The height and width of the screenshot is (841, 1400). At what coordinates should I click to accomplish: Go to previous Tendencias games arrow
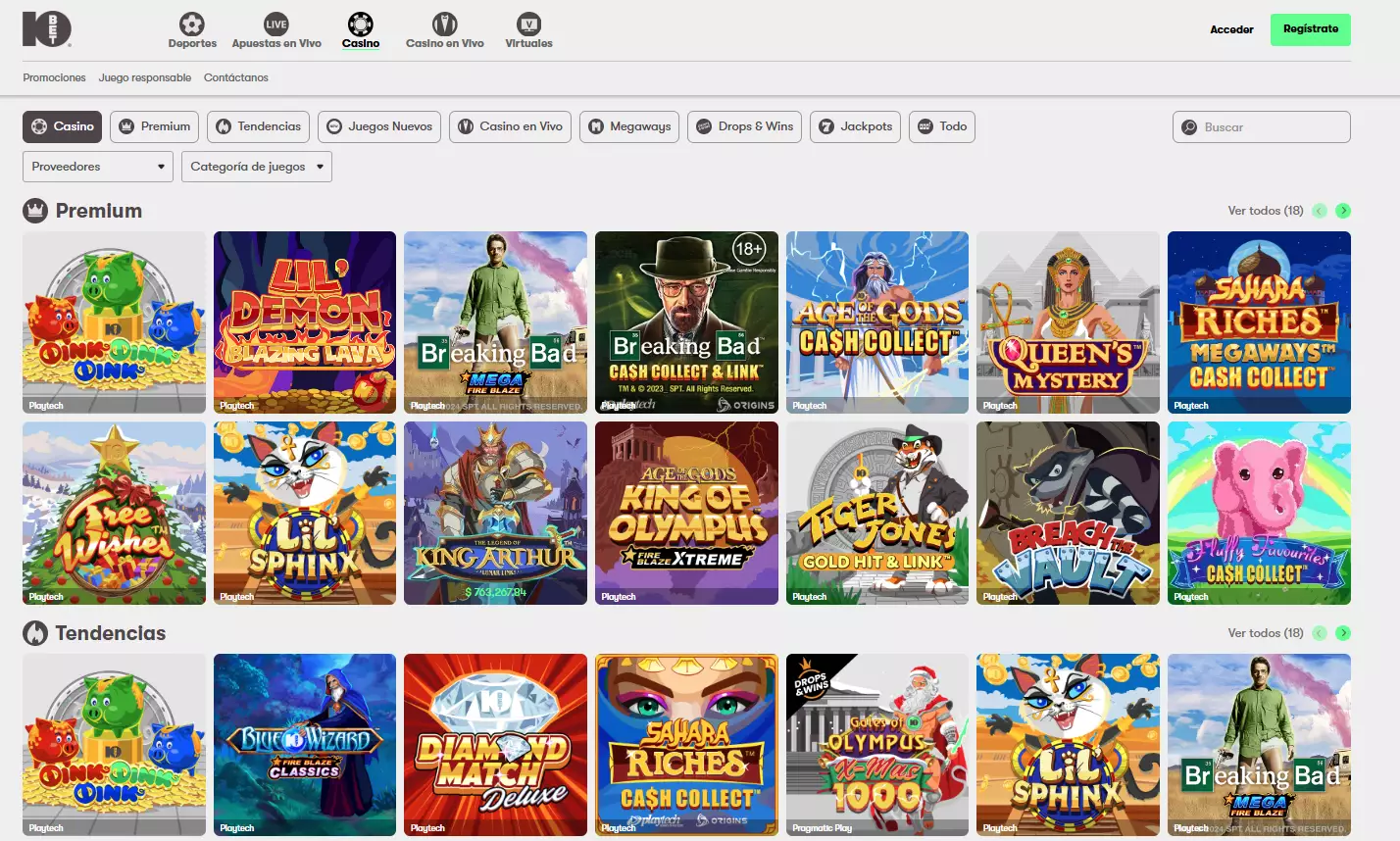click(1320, 633)
